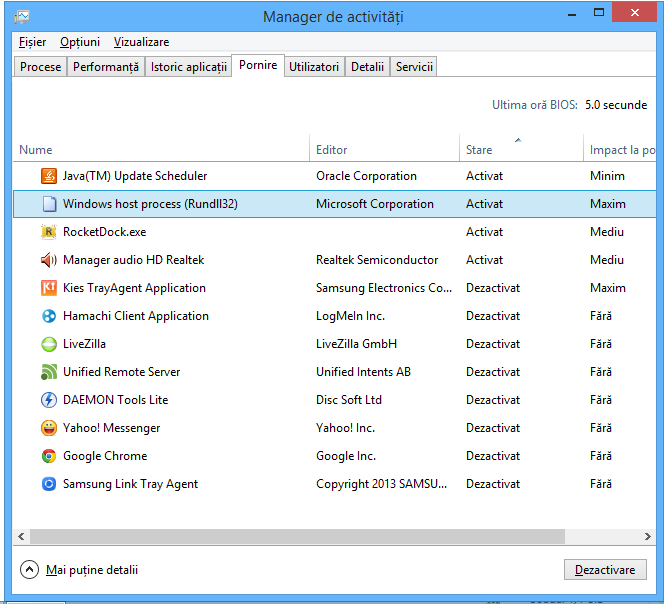
Task: Switch to the Utilizatori tab
Action: [314, 67]
